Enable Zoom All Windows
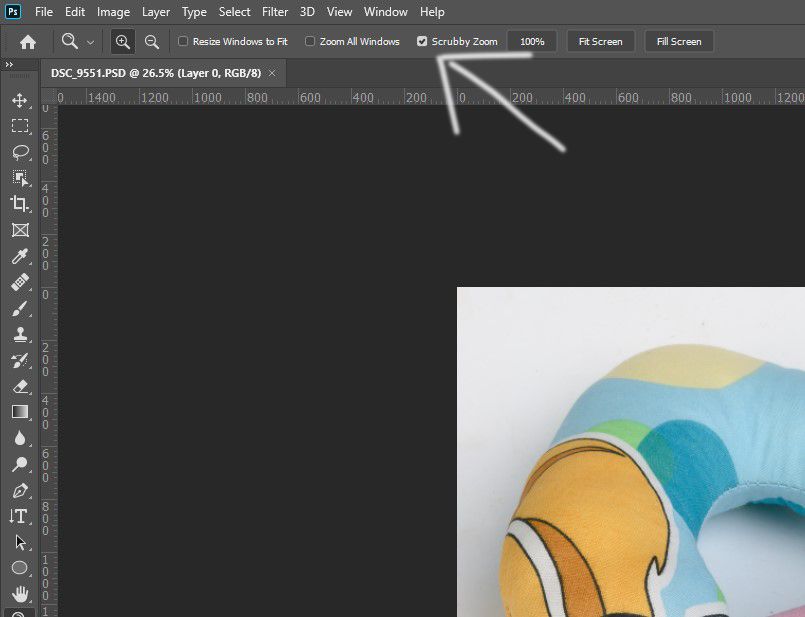 352,42
